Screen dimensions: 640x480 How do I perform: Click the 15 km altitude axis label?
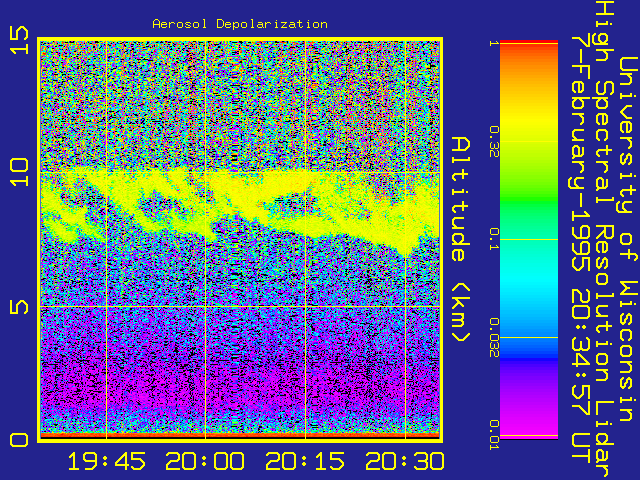click(x=20, y=40)
